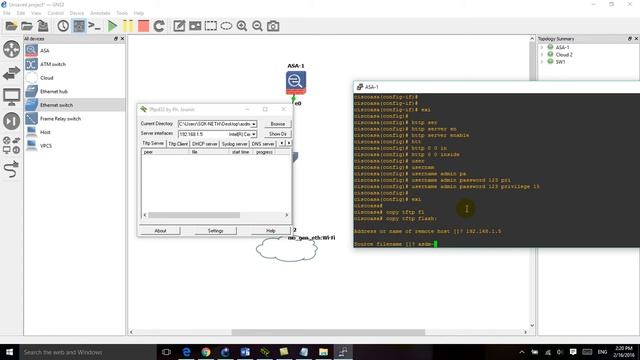Select the Draw rectangle tool
640x360 pixels.
point(211,26)
